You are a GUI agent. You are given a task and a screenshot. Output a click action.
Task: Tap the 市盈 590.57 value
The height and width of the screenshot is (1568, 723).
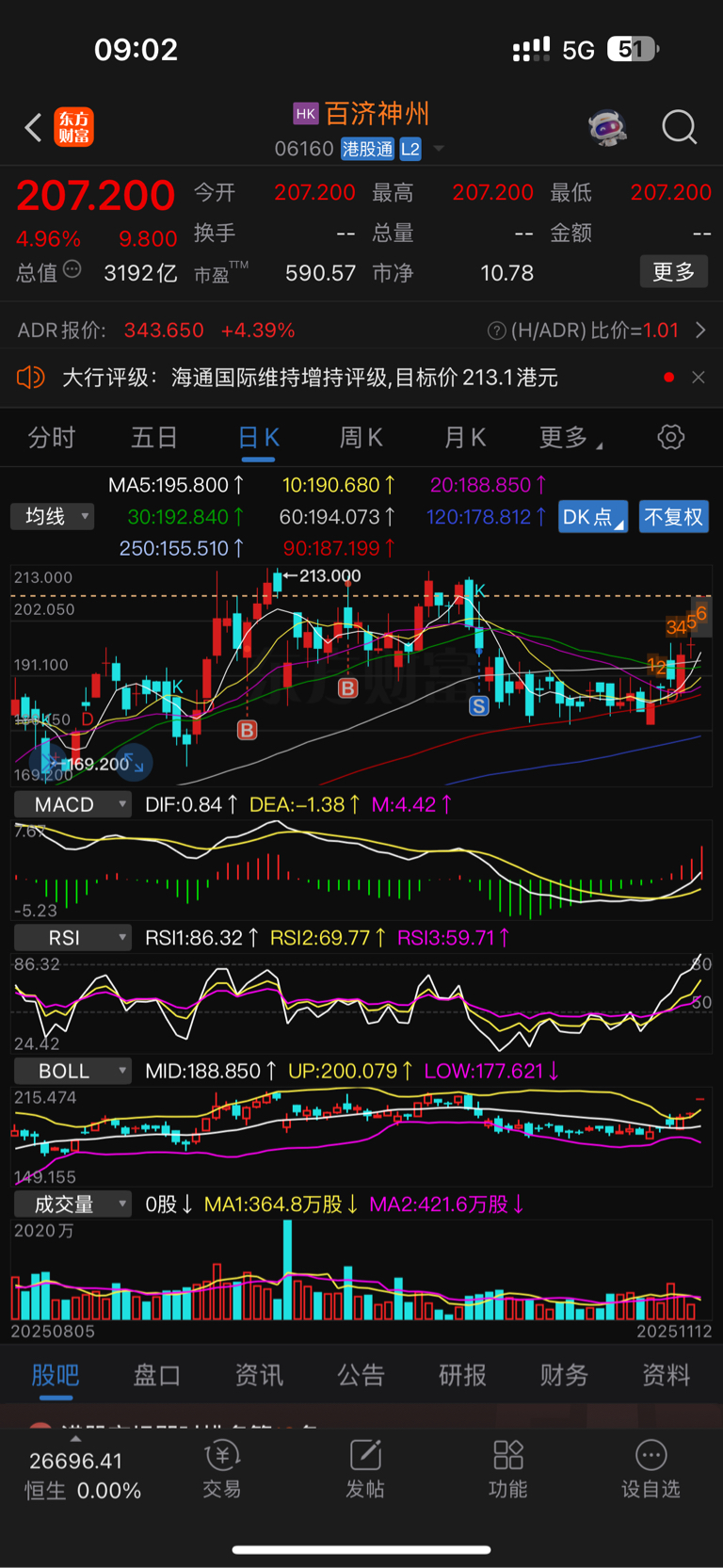(x=320, y=273)
